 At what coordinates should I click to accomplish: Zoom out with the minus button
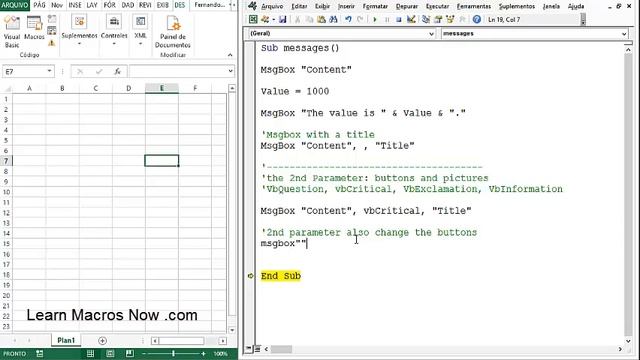(144, 353)
